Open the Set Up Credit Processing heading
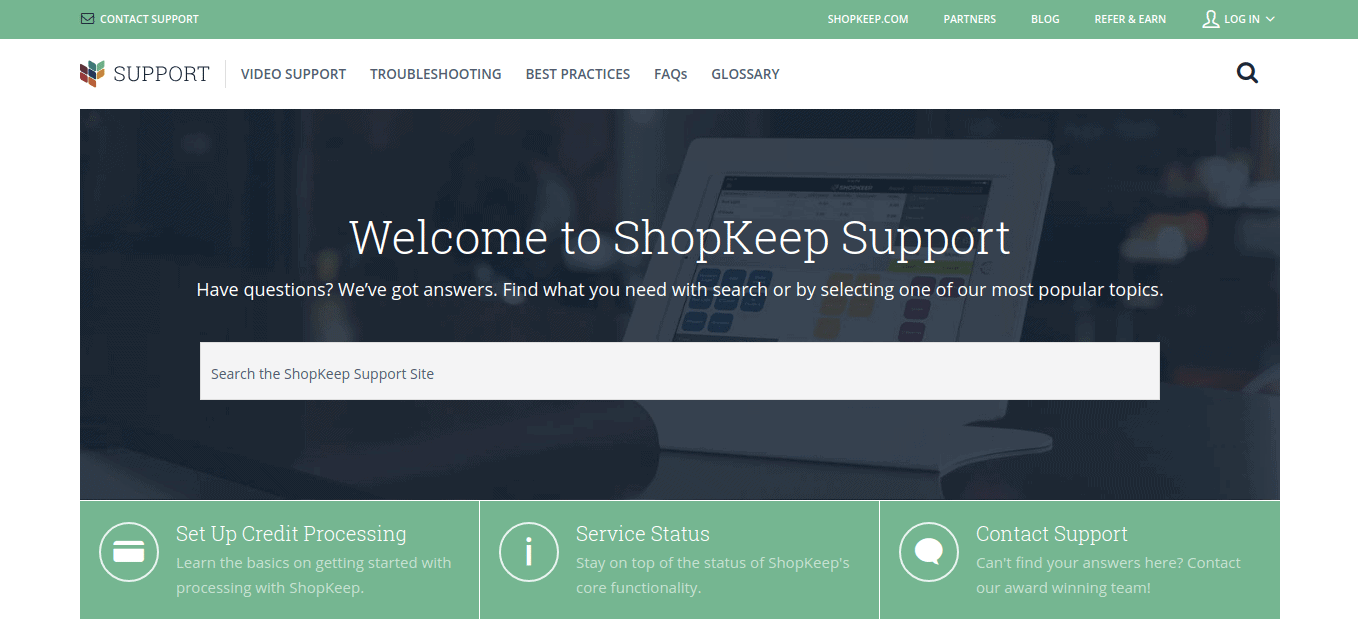 291,534
